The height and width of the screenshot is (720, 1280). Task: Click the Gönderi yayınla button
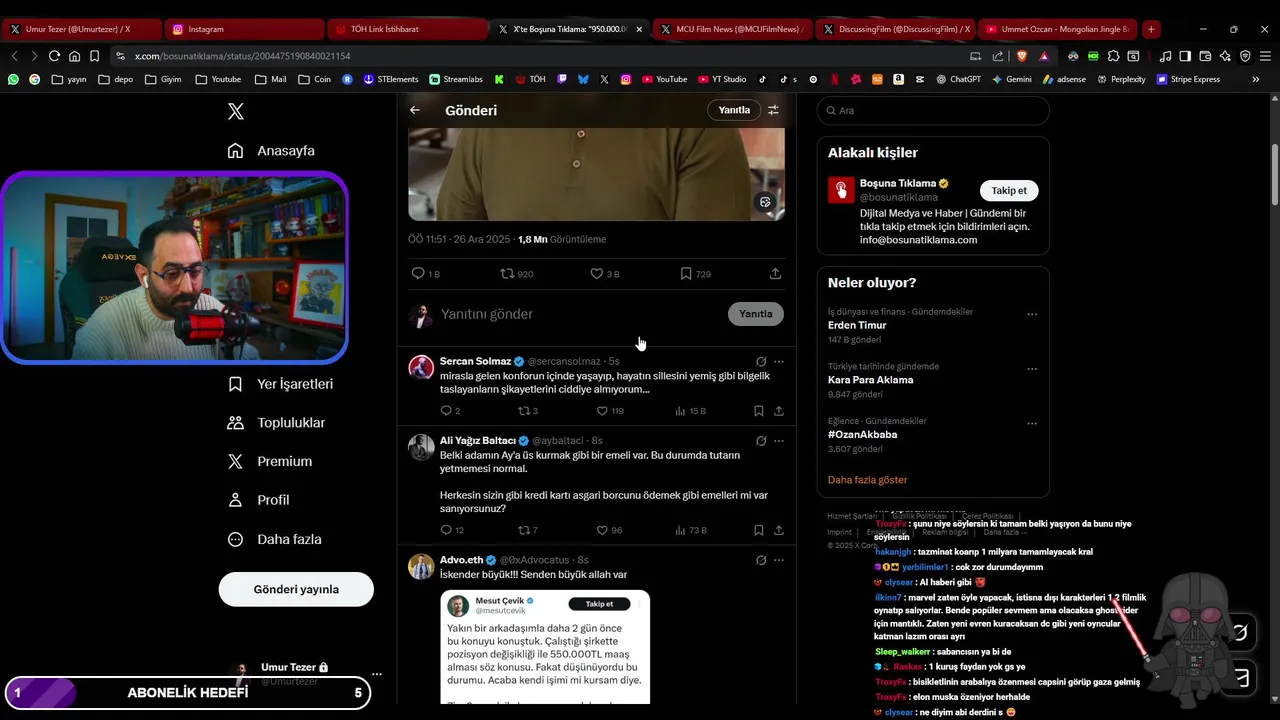click(x=296, y=589)
